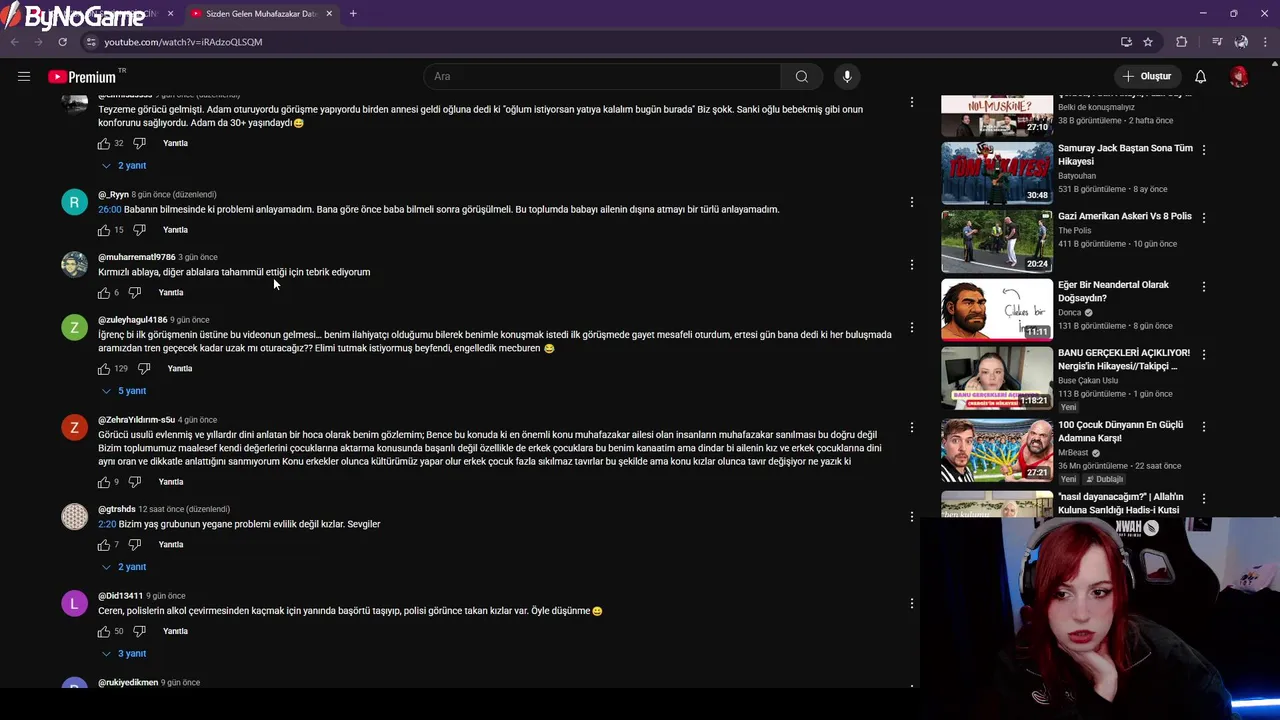Open 100 Çocuk Dünyanın En Güçlü video title

1121,431
